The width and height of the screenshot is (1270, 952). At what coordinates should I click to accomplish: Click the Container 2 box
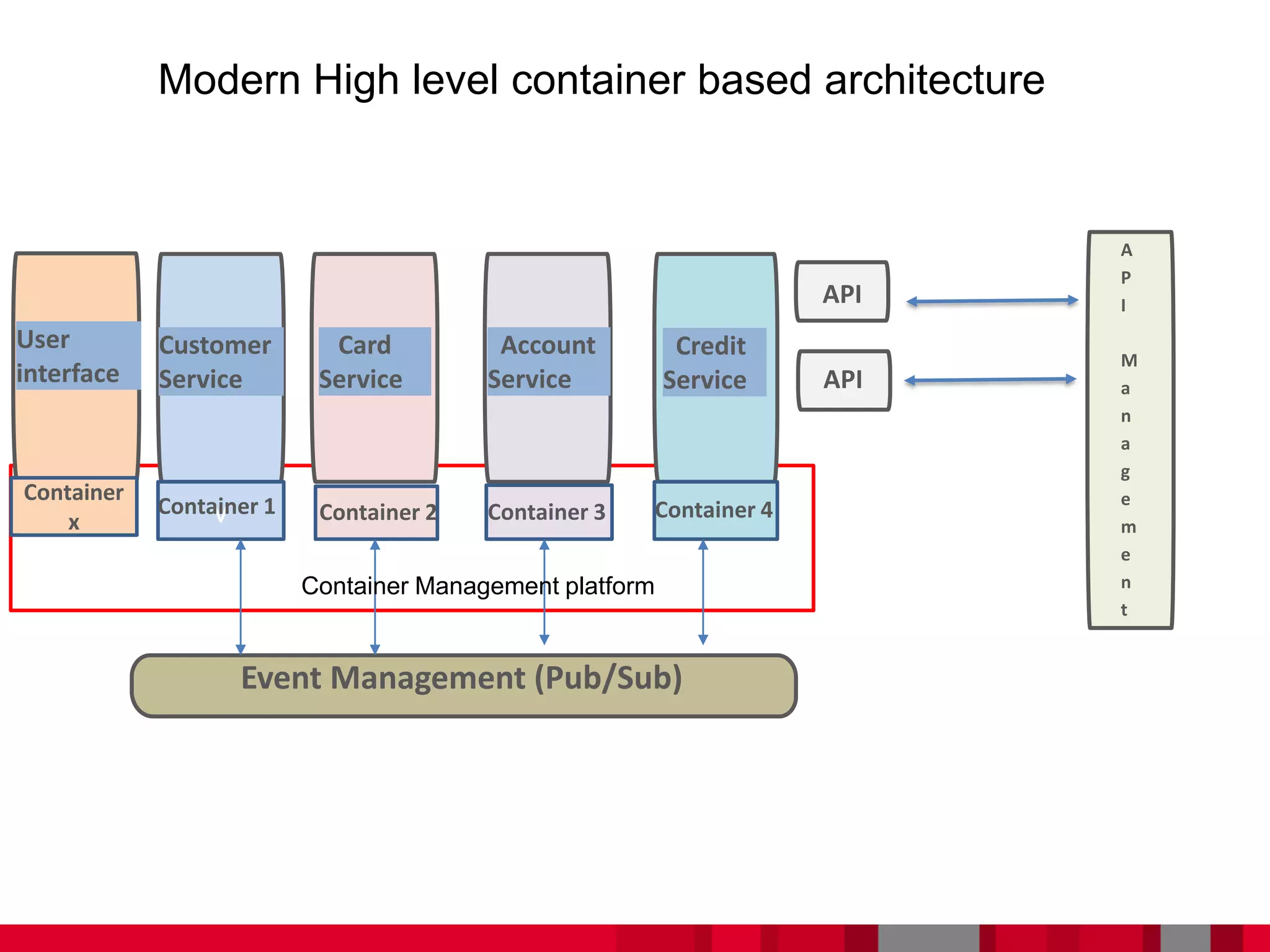[x=376, y=513]
